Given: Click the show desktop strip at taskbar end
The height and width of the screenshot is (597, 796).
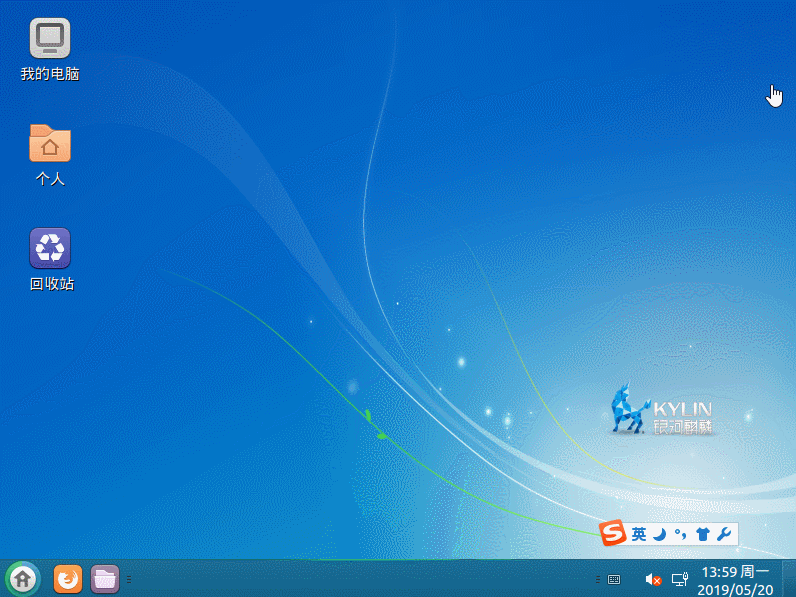Looking at the screenshot, I should tap(789, 579).
